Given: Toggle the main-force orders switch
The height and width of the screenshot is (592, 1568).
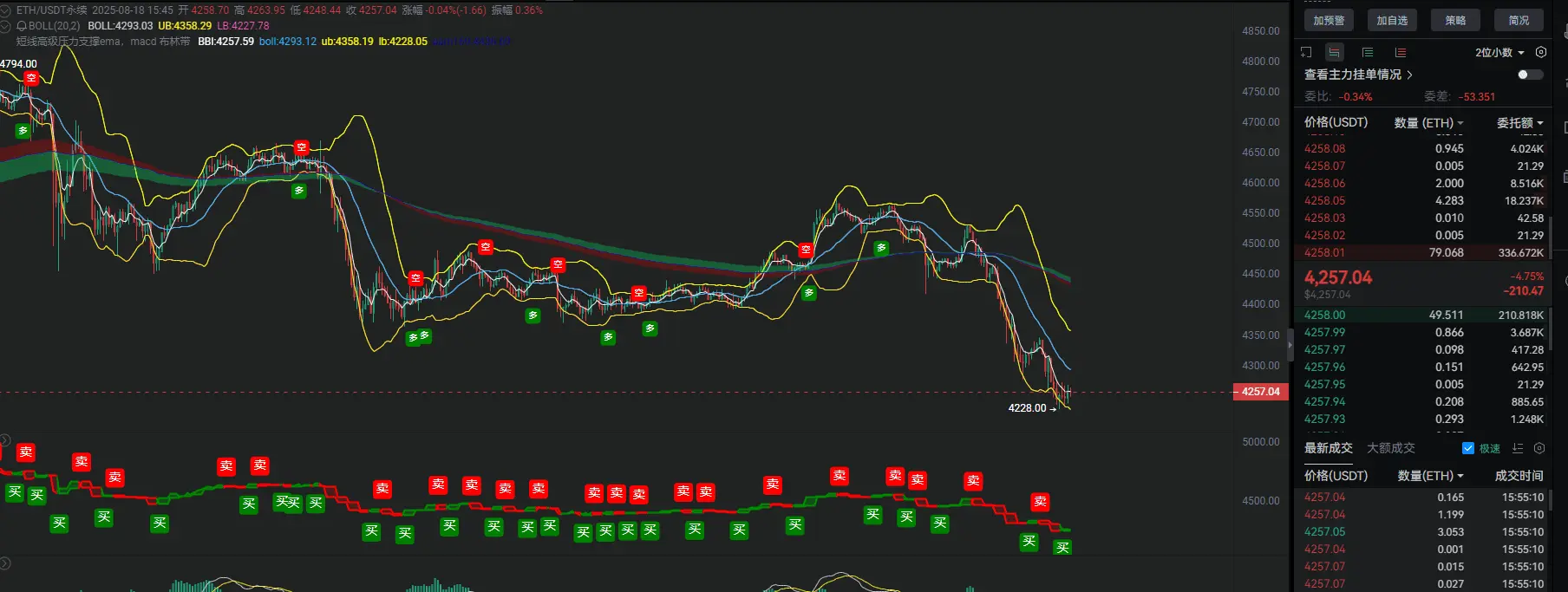Looking at the screenshot, I should (1530, 75).
